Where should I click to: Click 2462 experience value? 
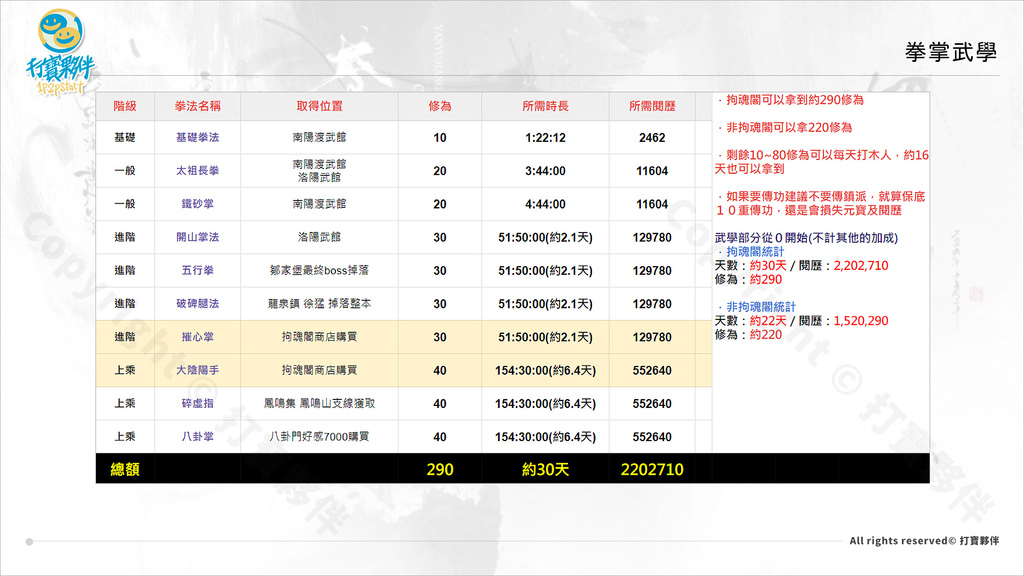652,138
